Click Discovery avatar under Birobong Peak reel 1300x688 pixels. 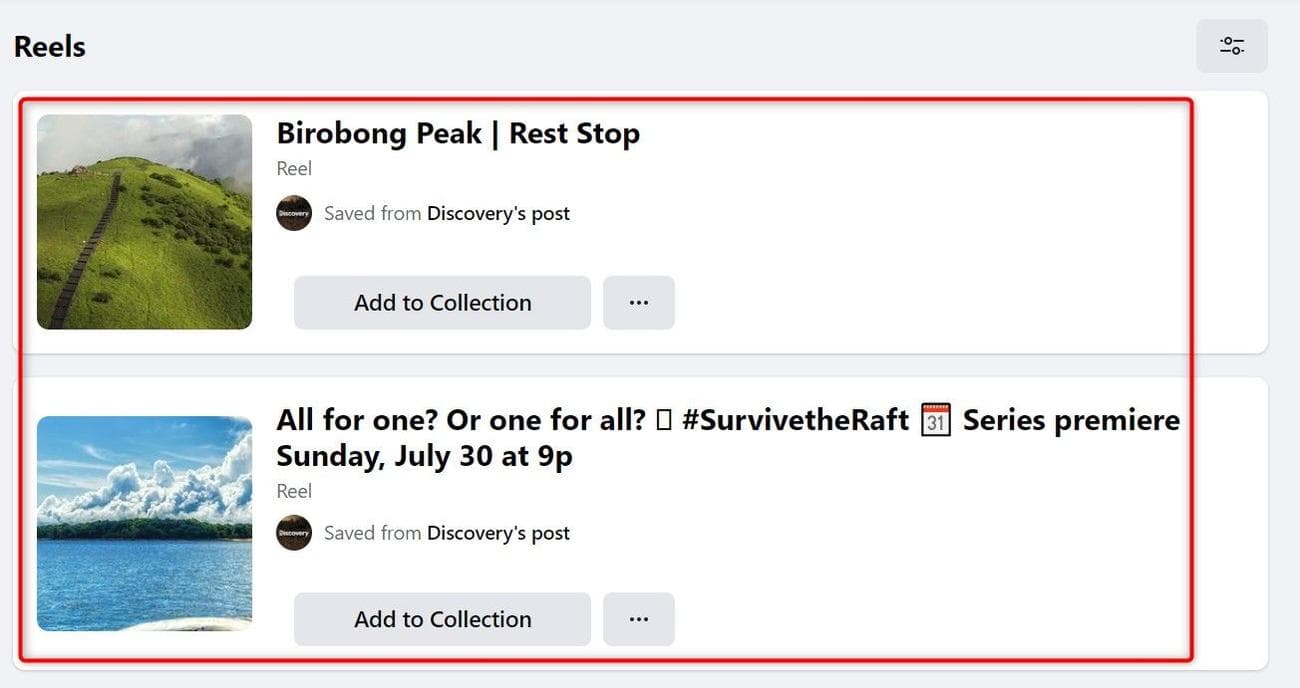[294, 213]
